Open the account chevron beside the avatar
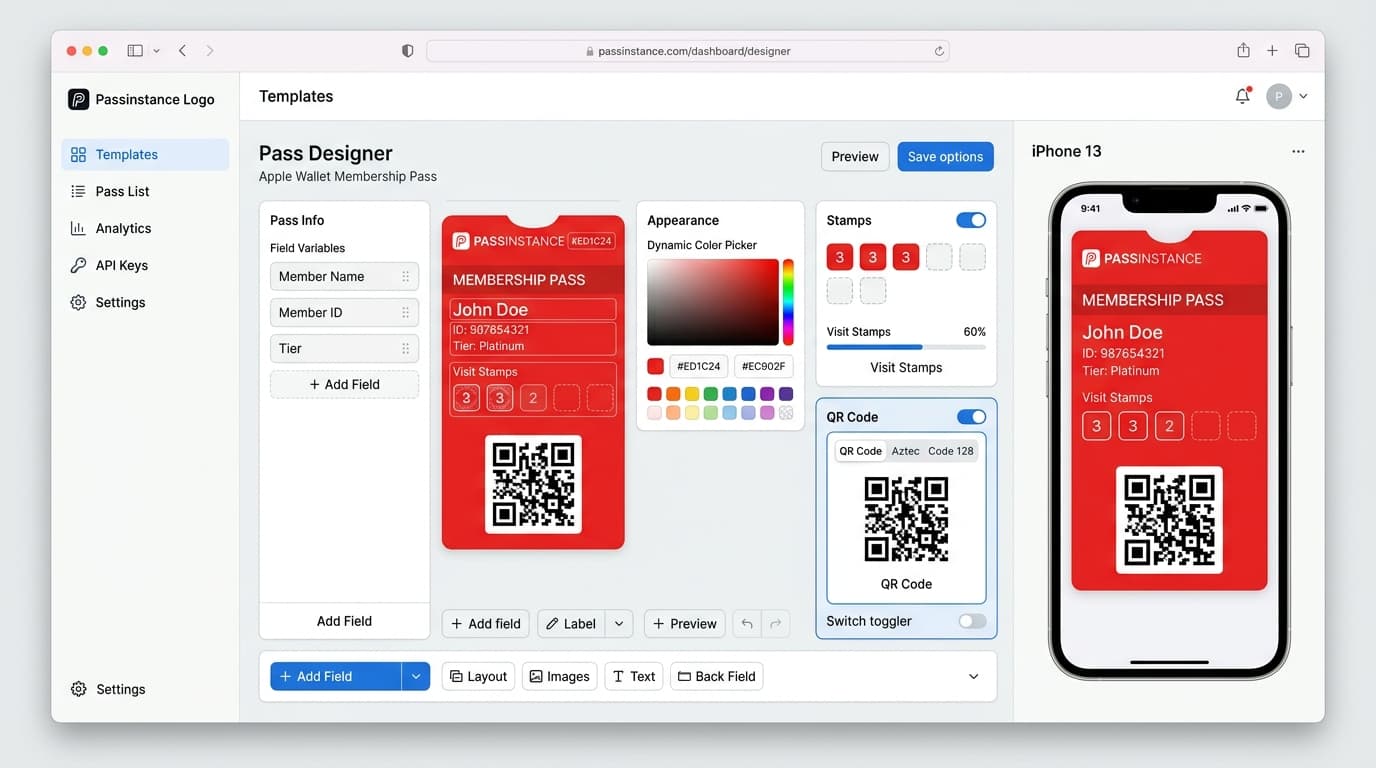This screenshot has height=768, width=1376. coord(1303,97)
